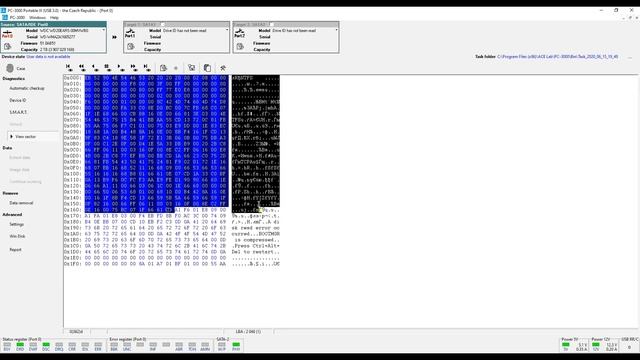The image size is (640, 360).
Task: Click the Port 1 target connector icon
Action: [130, 34]
